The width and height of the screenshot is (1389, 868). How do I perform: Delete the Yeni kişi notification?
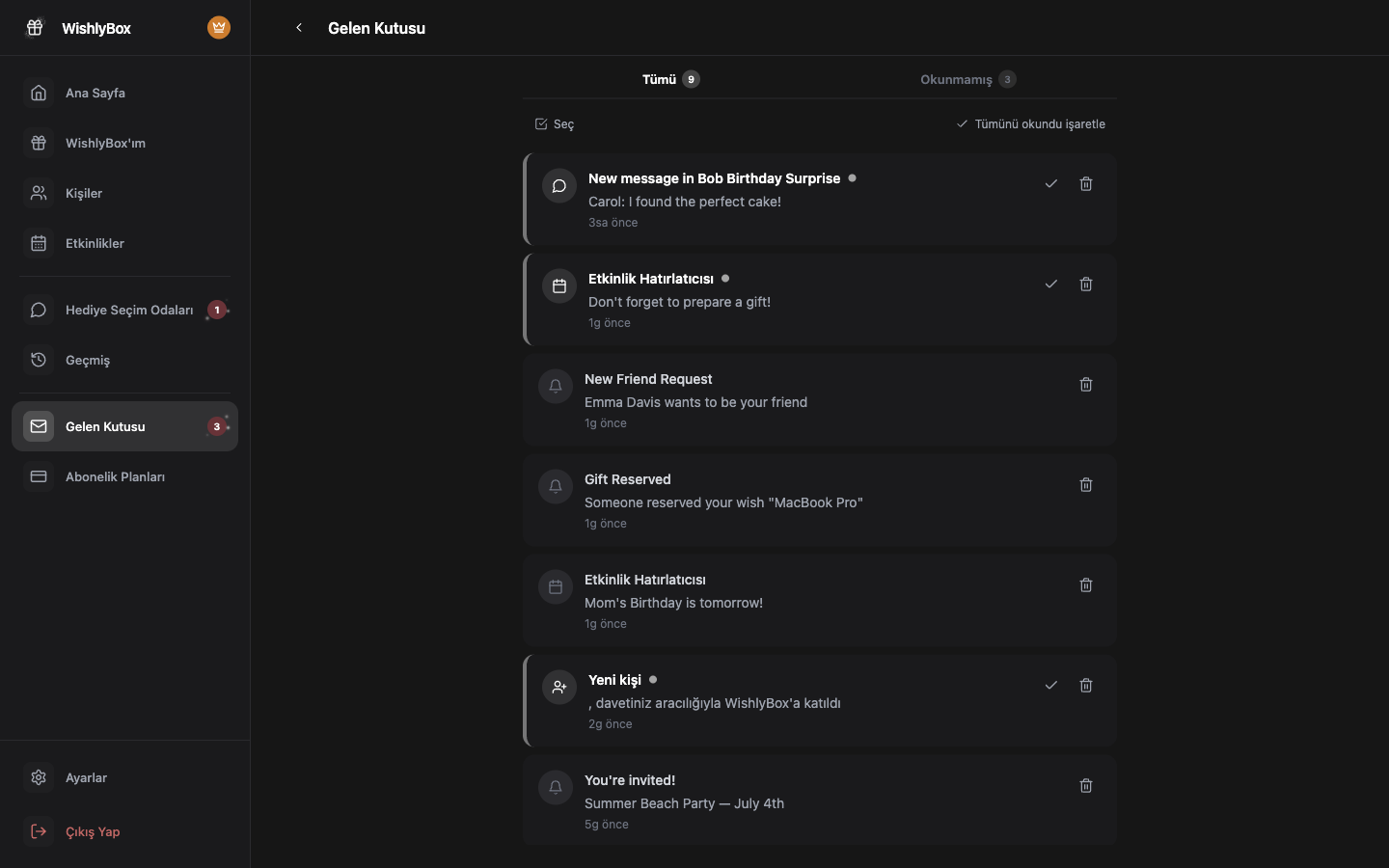click(x=1086, y=685)
